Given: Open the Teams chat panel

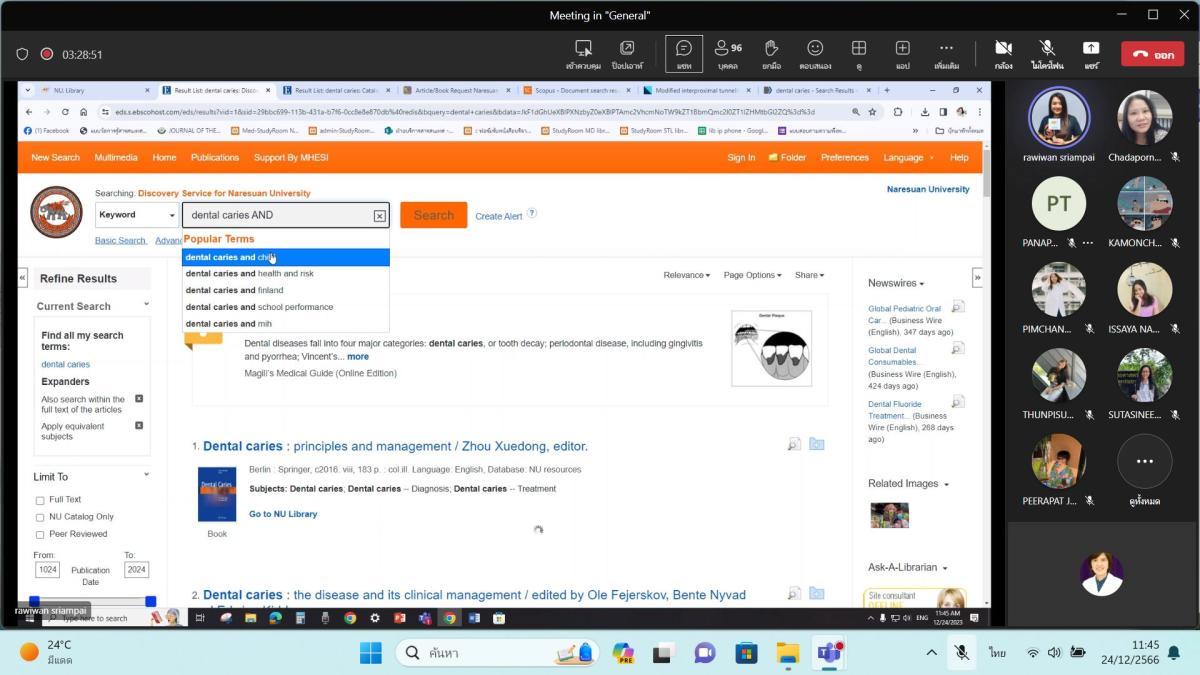Looking at the screenshot, I should pyautogui.click(x=684, y=54).
